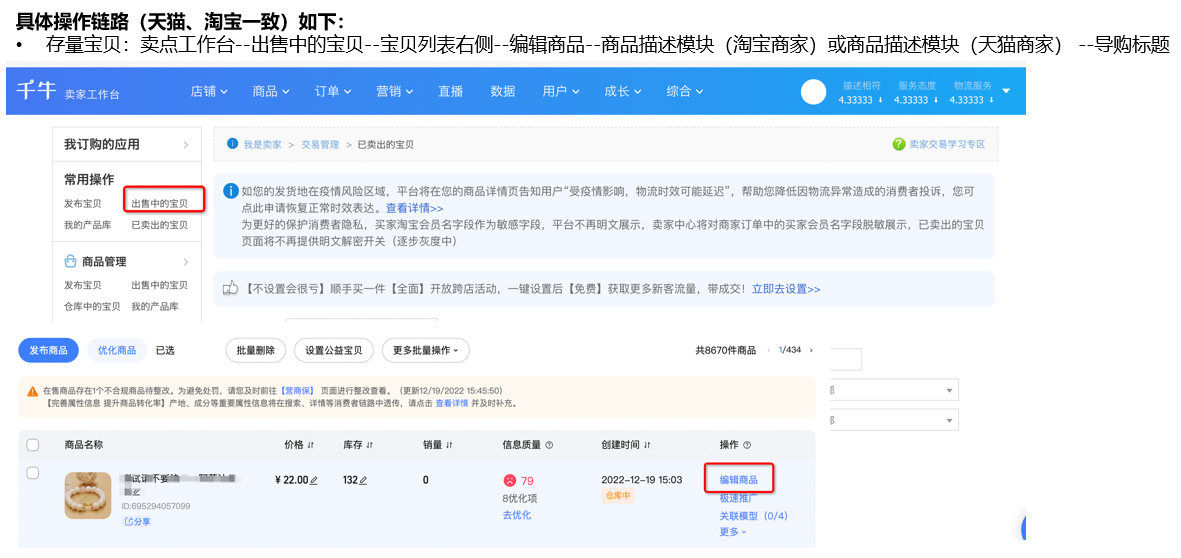Expand the 成长 menu in top navigation
Image resolution: width=1181 pixels, height=558 pixels.
(623, 91)
